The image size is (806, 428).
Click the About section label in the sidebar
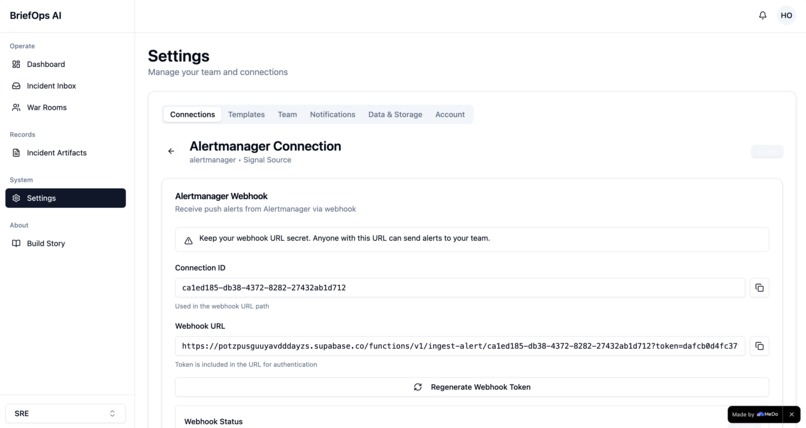(x=19, y=225)
